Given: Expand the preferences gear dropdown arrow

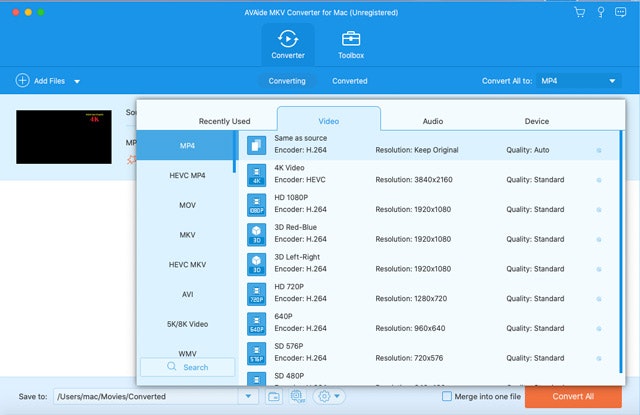Looking at the screenshot, I should click(x=337, y=396).
